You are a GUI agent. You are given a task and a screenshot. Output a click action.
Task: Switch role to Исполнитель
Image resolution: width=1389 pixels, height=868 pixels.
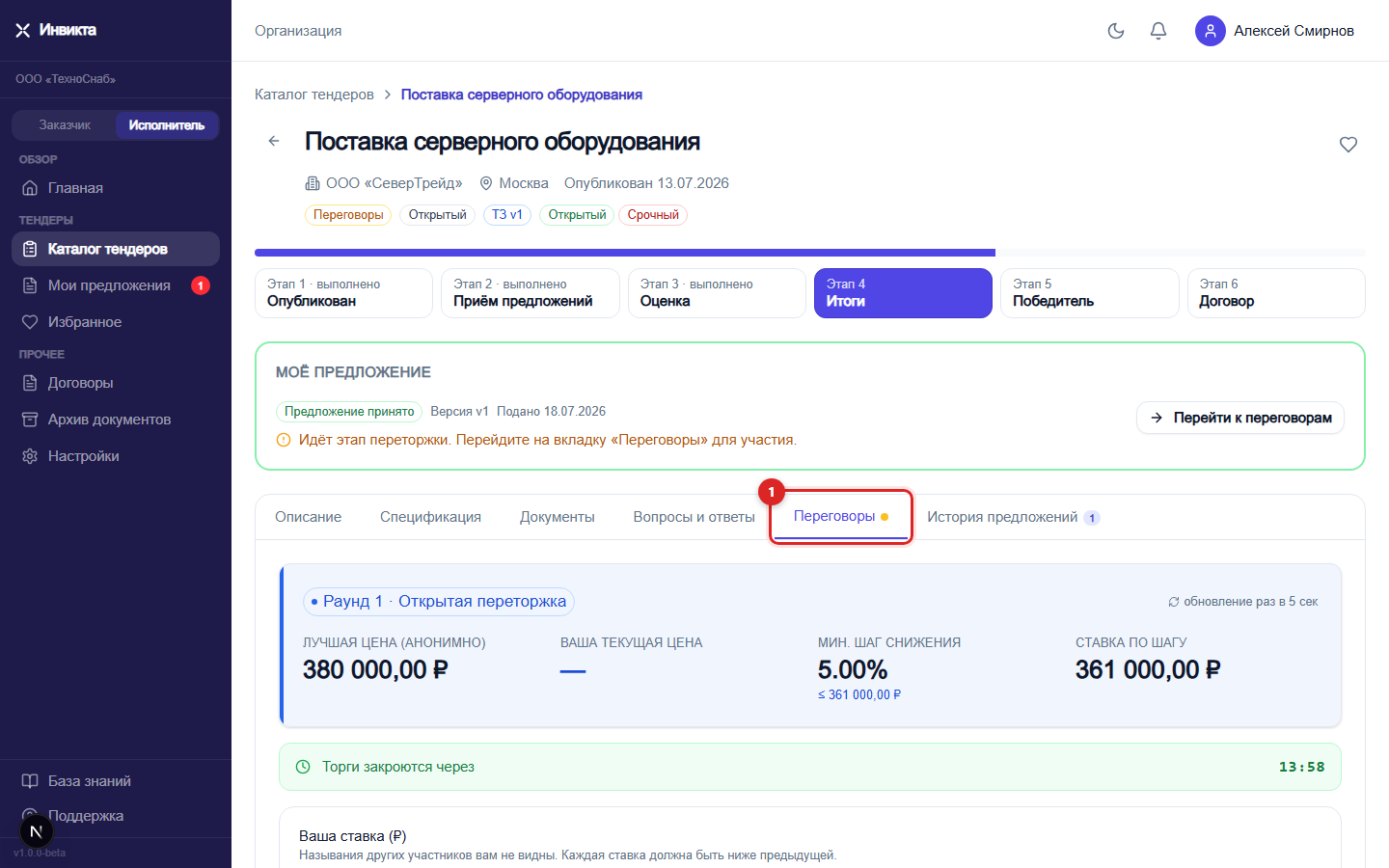click(x=167, y=125)
